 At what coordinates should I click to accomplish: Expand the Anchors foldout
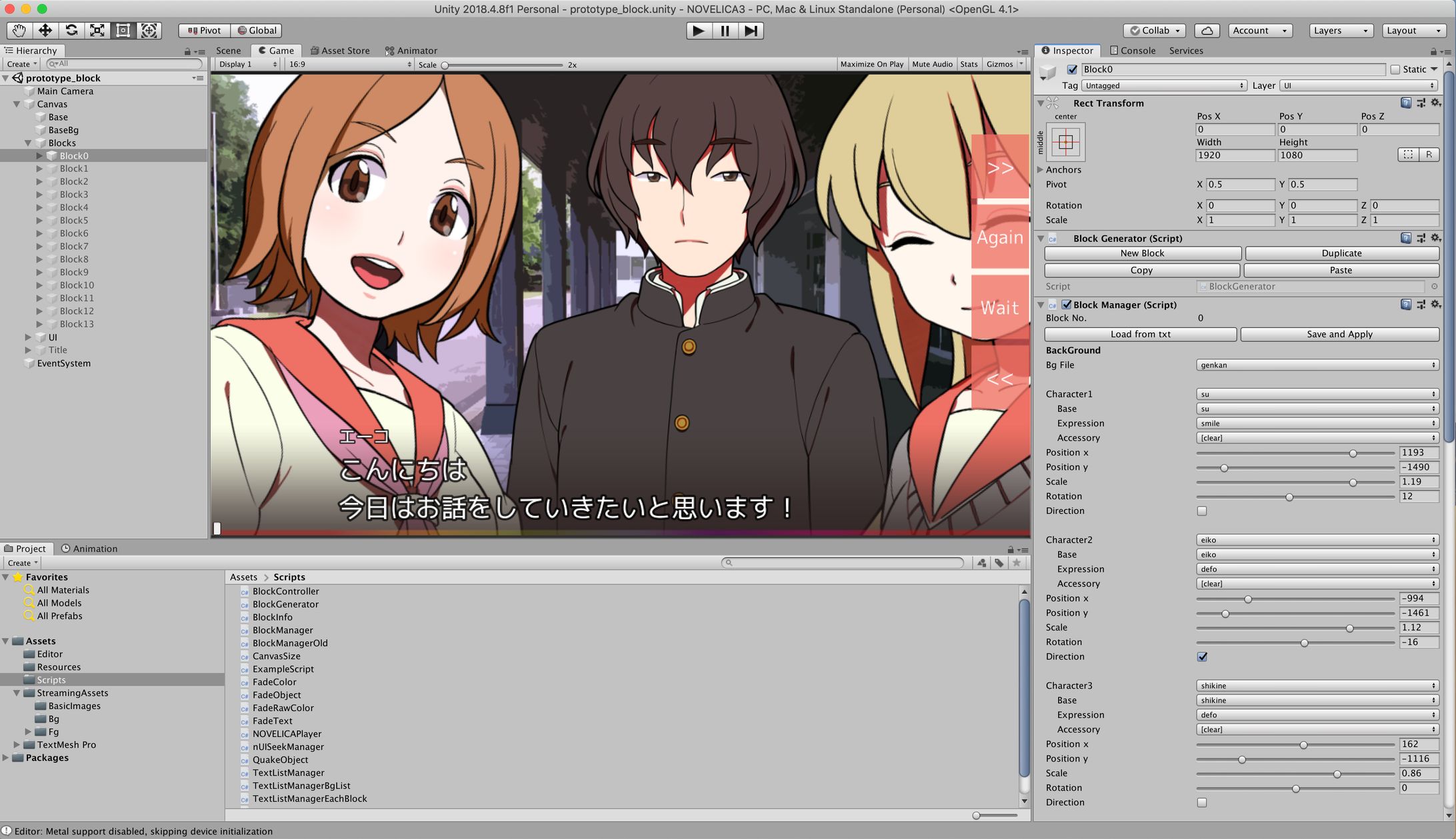point(1040,170)
